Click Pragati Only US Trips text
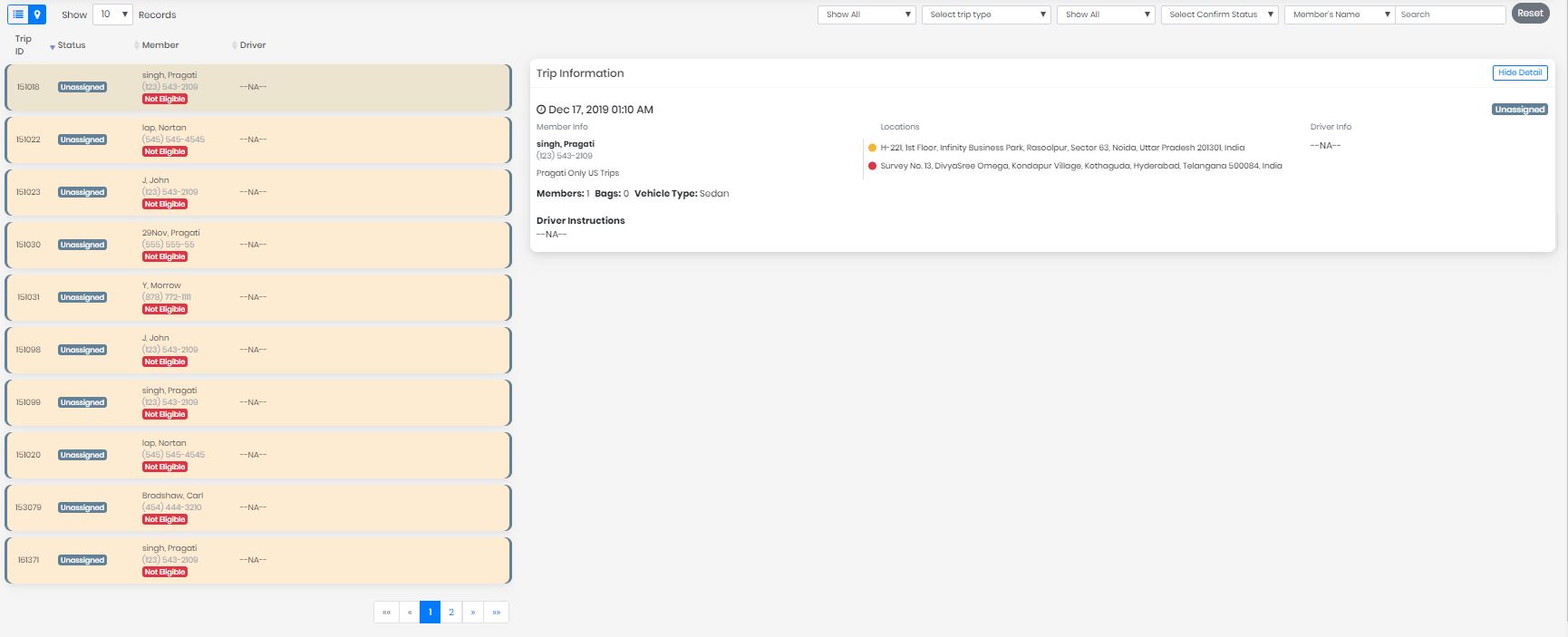Viewport: 1568px width, 637px height. point(577,173)
